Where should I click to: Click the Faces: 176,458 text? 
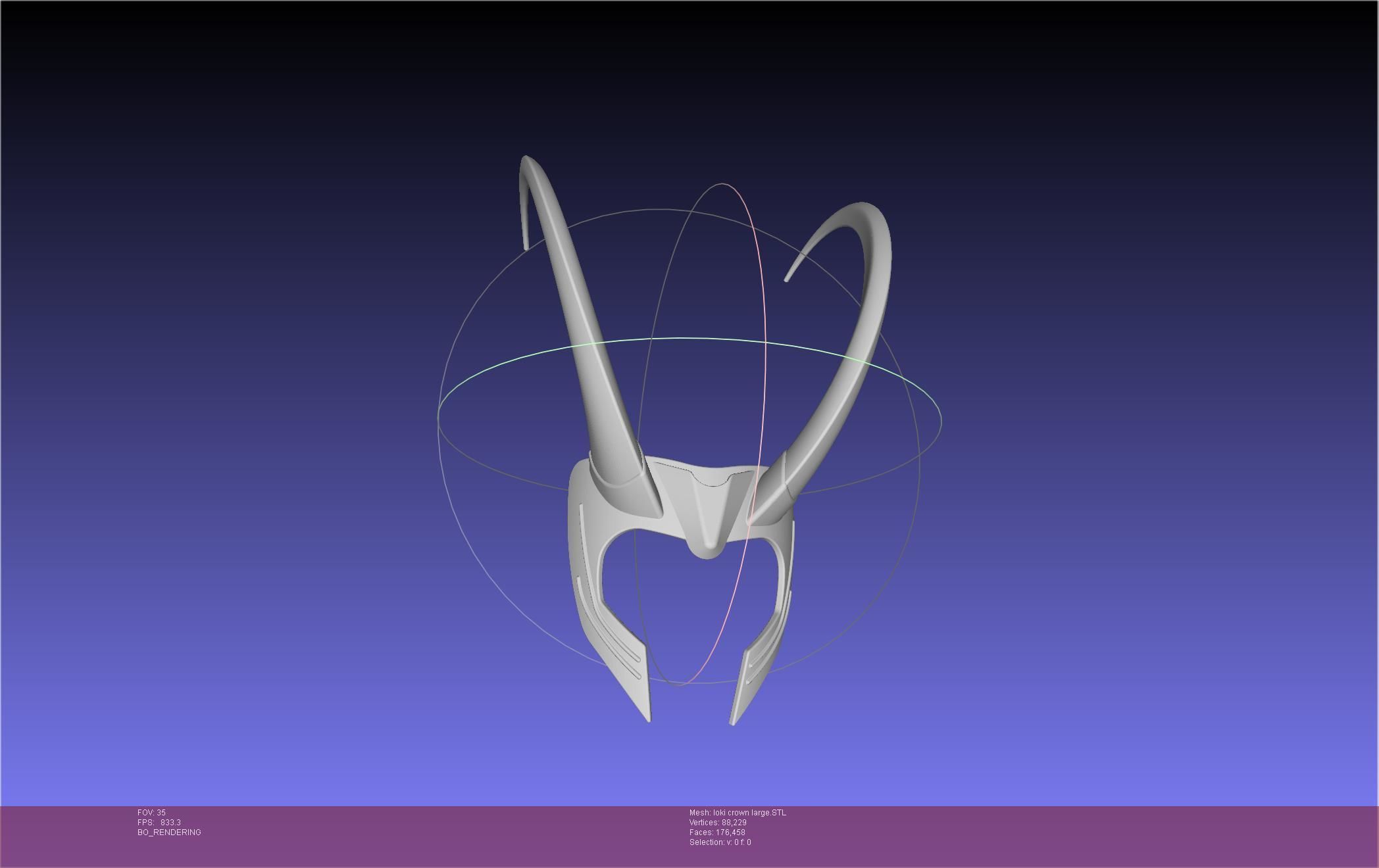pos(717,832)
